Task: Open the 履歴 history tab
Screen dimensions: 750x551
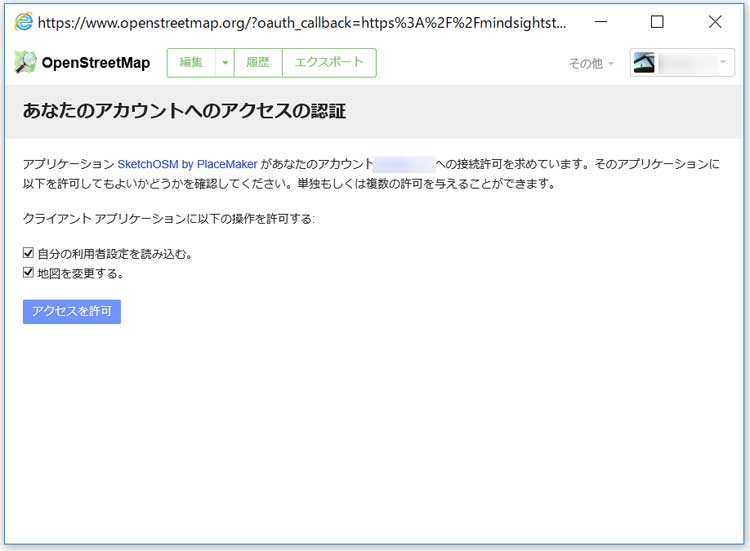Action: (258, 62)
